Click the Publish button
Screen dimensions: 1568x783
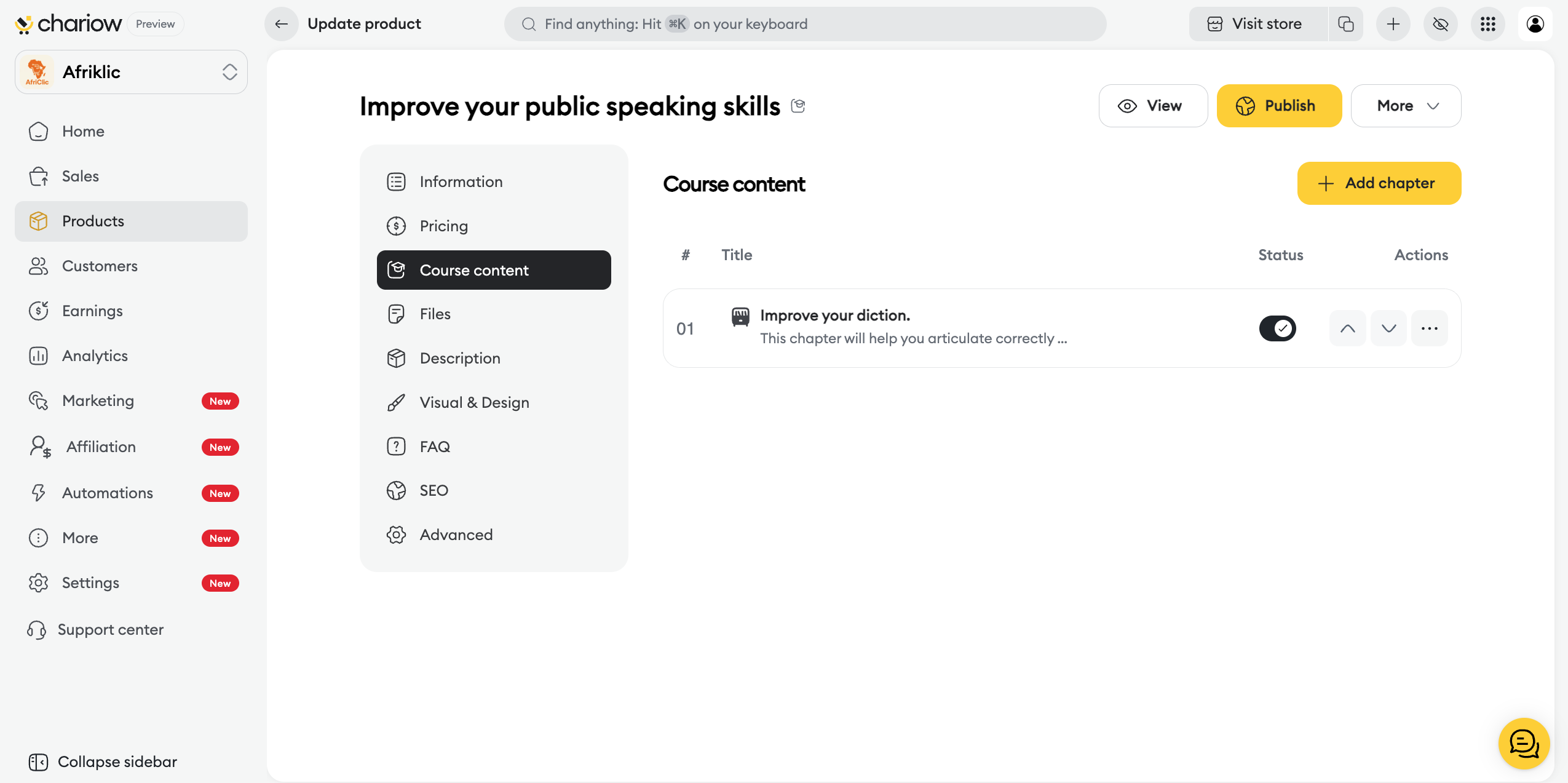[1279, 106]
